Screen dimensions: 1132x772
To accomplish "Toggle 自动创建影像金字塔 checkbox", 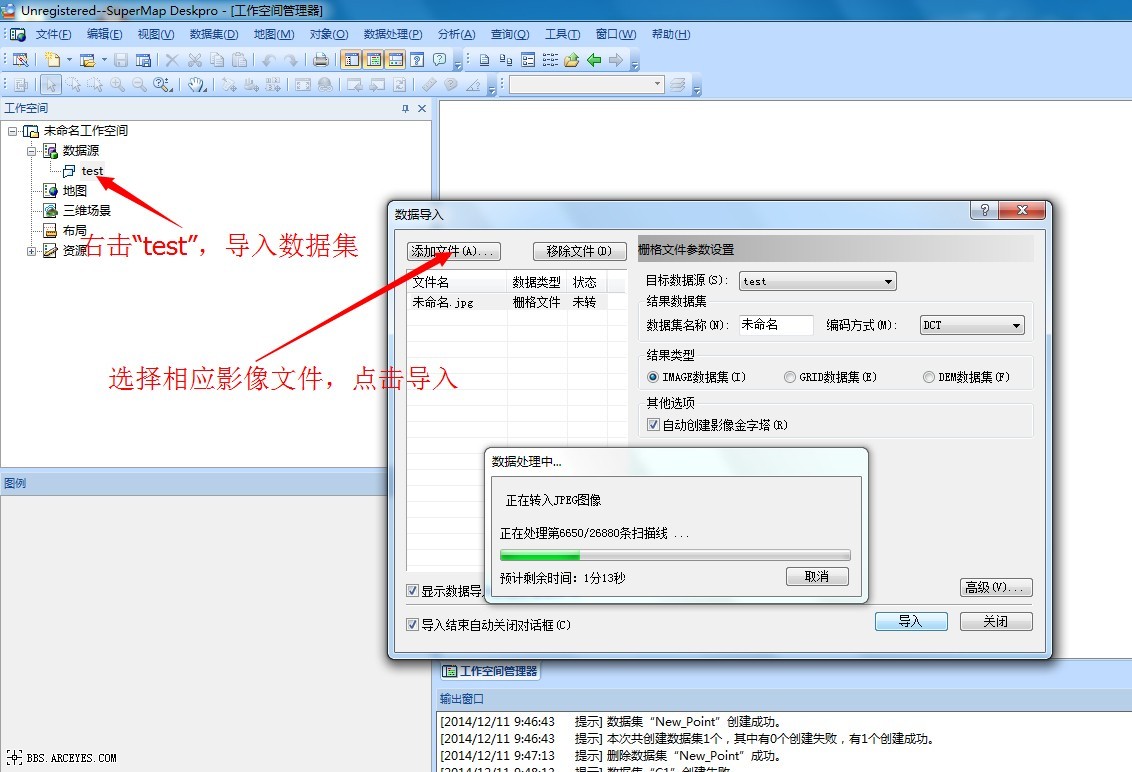I will 653,425.
